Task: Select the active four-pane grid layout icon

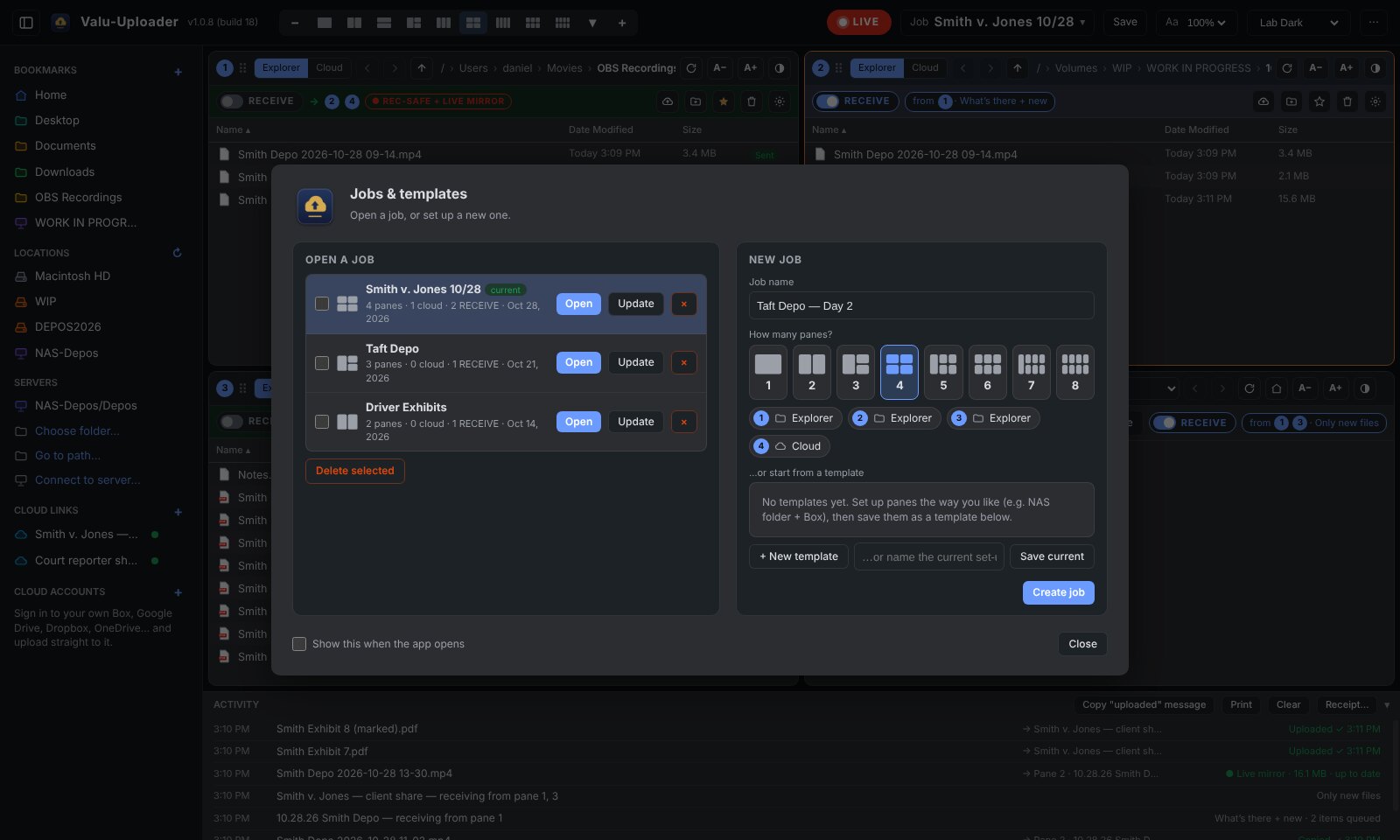Action: pyautogui.click(x=473, y=23)
